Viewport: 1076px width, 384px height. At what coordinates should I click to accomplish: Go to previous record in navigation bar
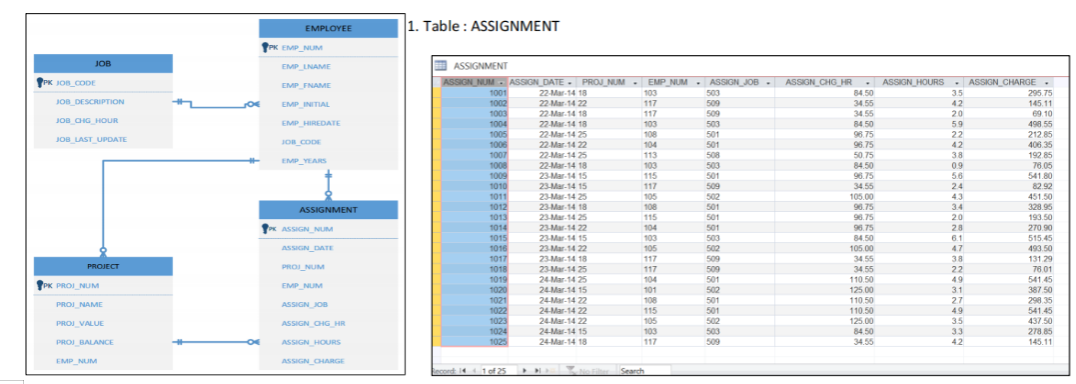pos(475,370)
